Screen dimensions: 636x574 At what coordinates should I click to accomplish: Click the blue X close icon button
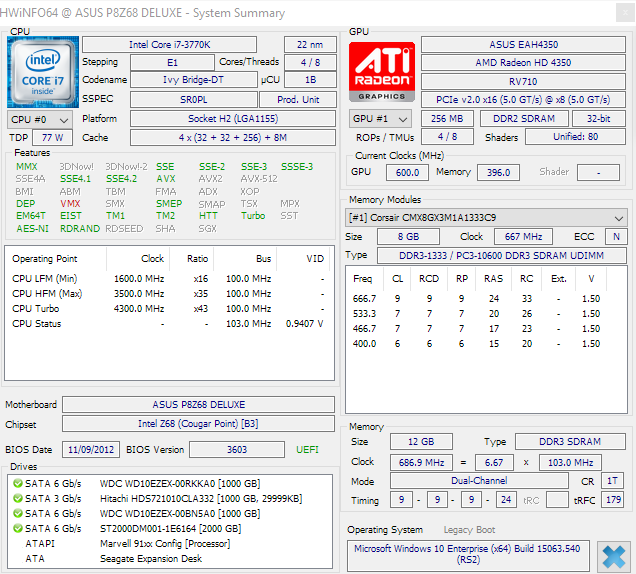point(614,557)
